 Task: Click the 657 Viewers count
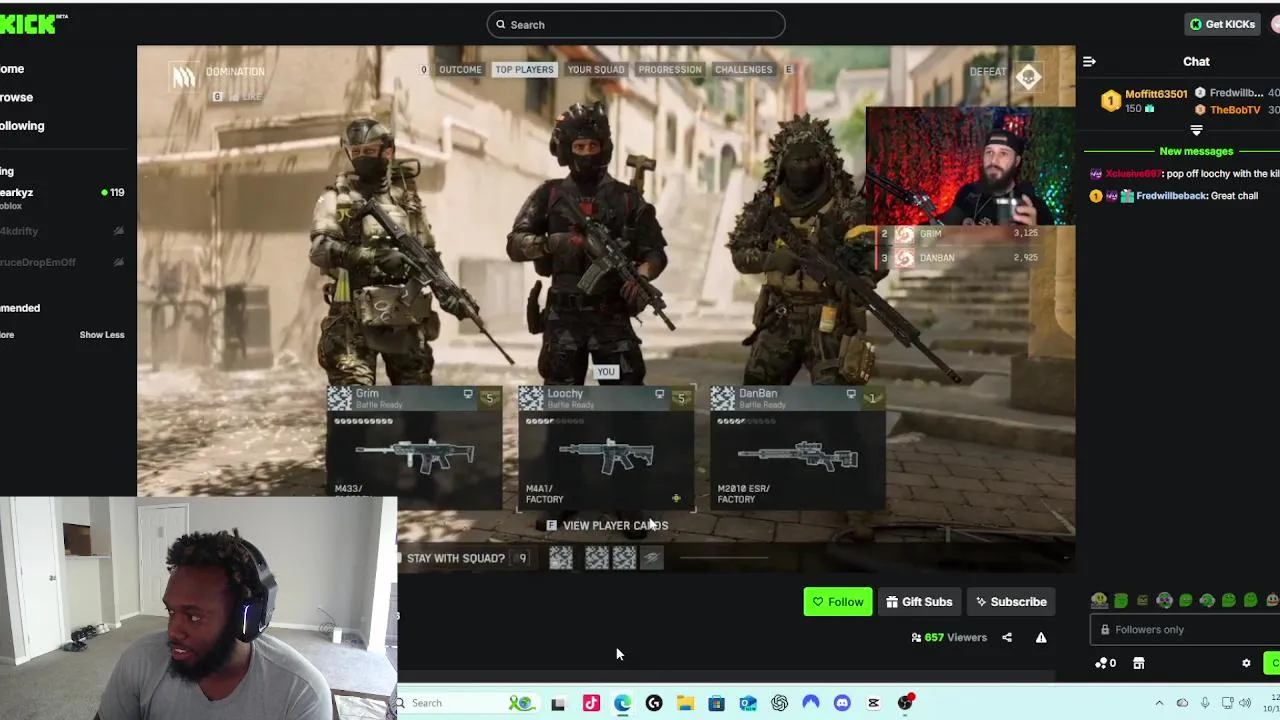(949, 638)
